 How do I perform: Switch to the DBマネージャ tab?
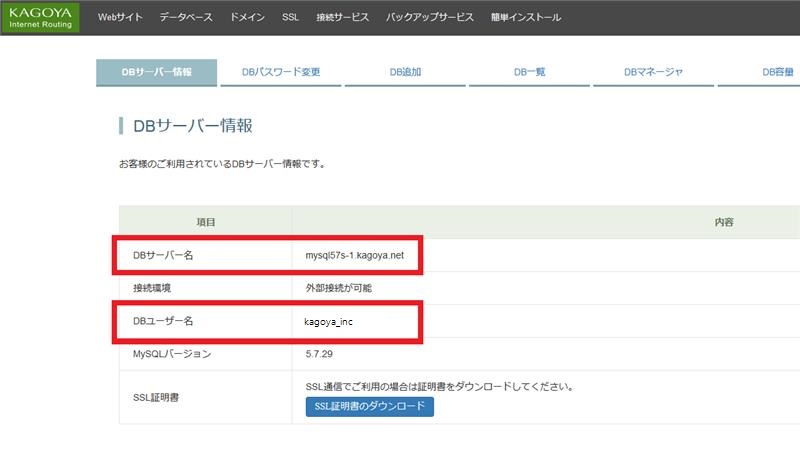coord(653,73)
